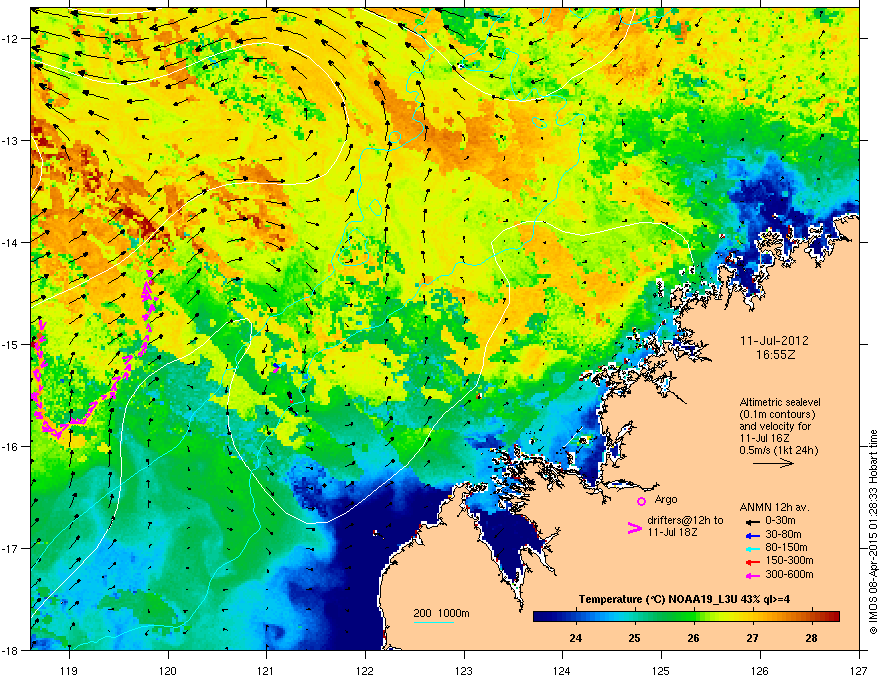880x680 pixels.
Task: Click colorbar tick label 28
Action: pyautogui.click(x=812, y=638)
